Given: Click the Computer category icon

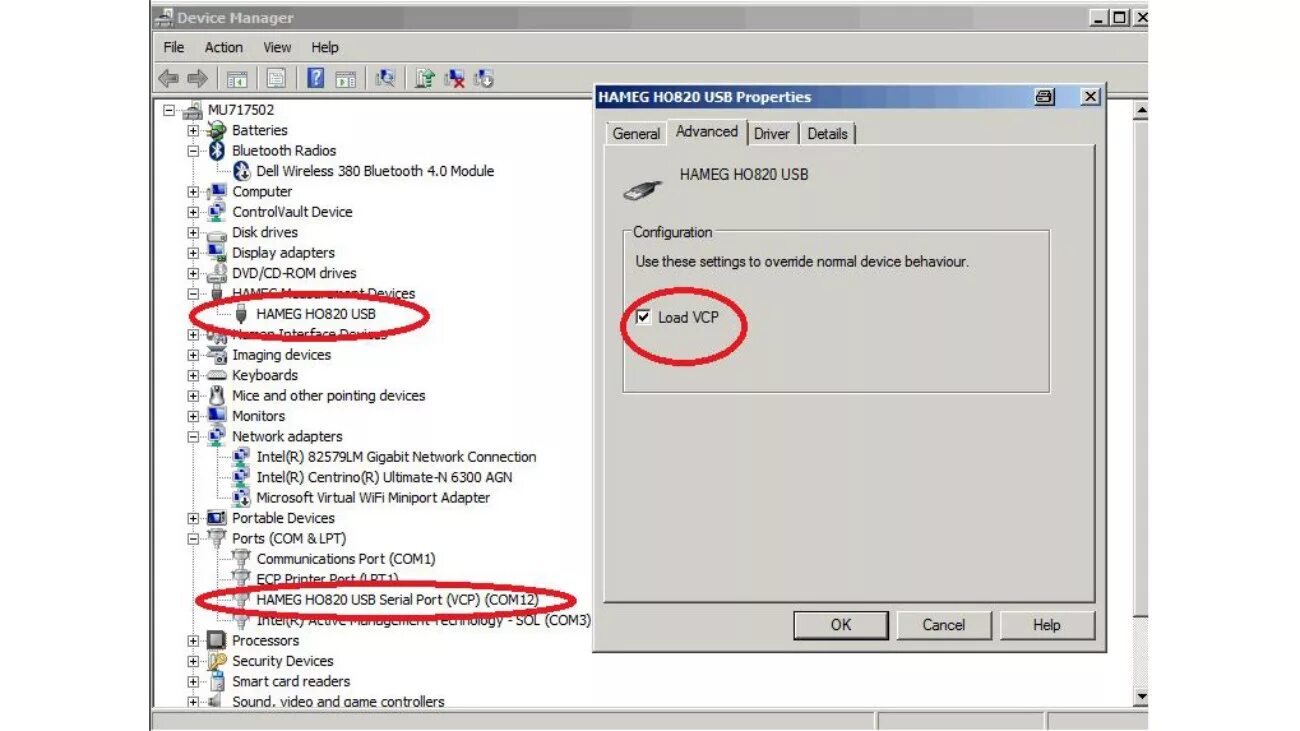Looking at the screenshot, I should 216,192.
